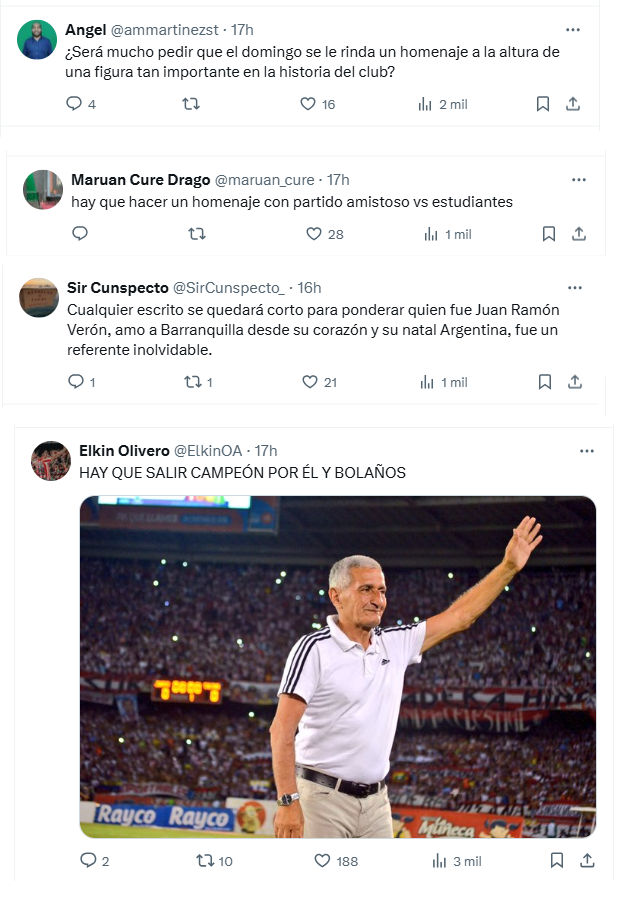Reply to Angel's tweet
Image resolution: width=622 pixels, height=900 pixels.
point(73,104)
